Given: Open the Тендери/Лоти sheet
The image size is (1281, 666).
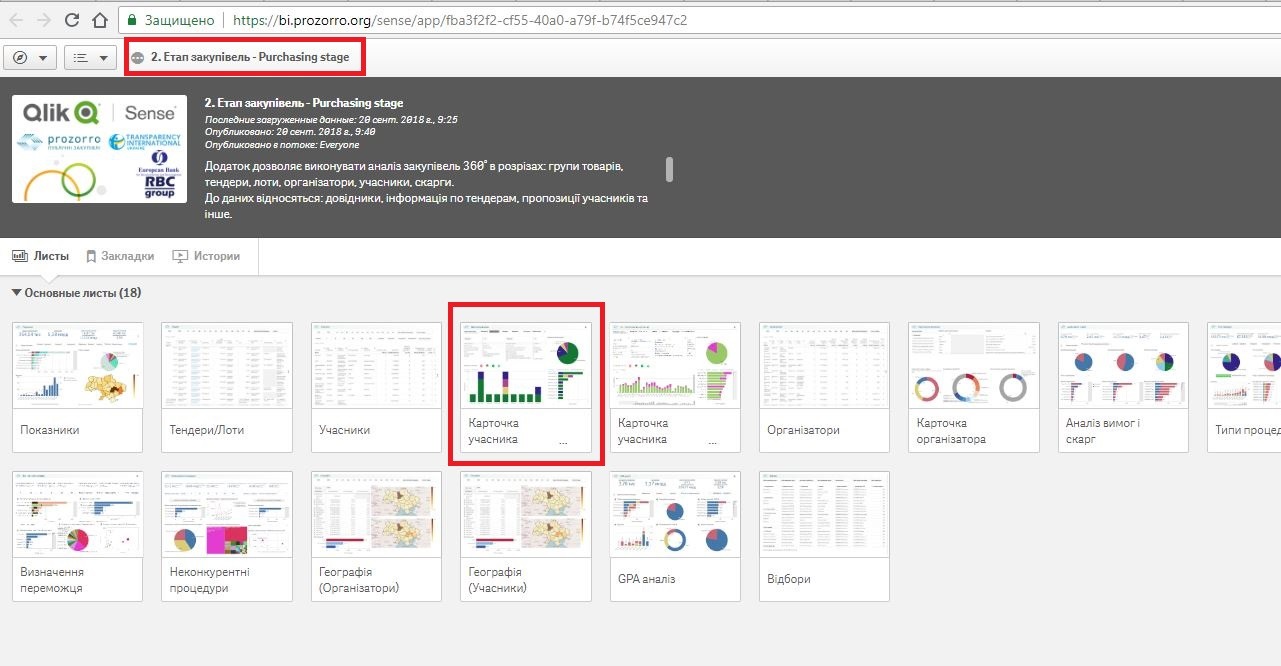Looking at the screenshot, I should [227, 386].
